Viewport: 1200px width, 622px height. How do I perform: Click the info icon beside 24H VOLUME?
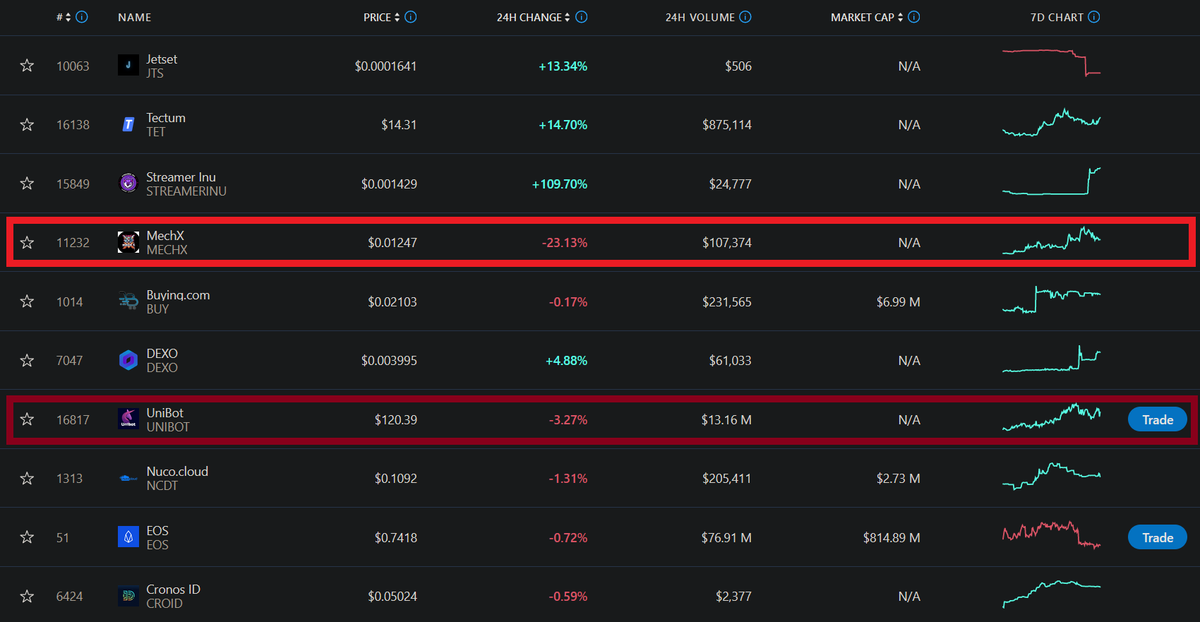[x=745, y=17]
